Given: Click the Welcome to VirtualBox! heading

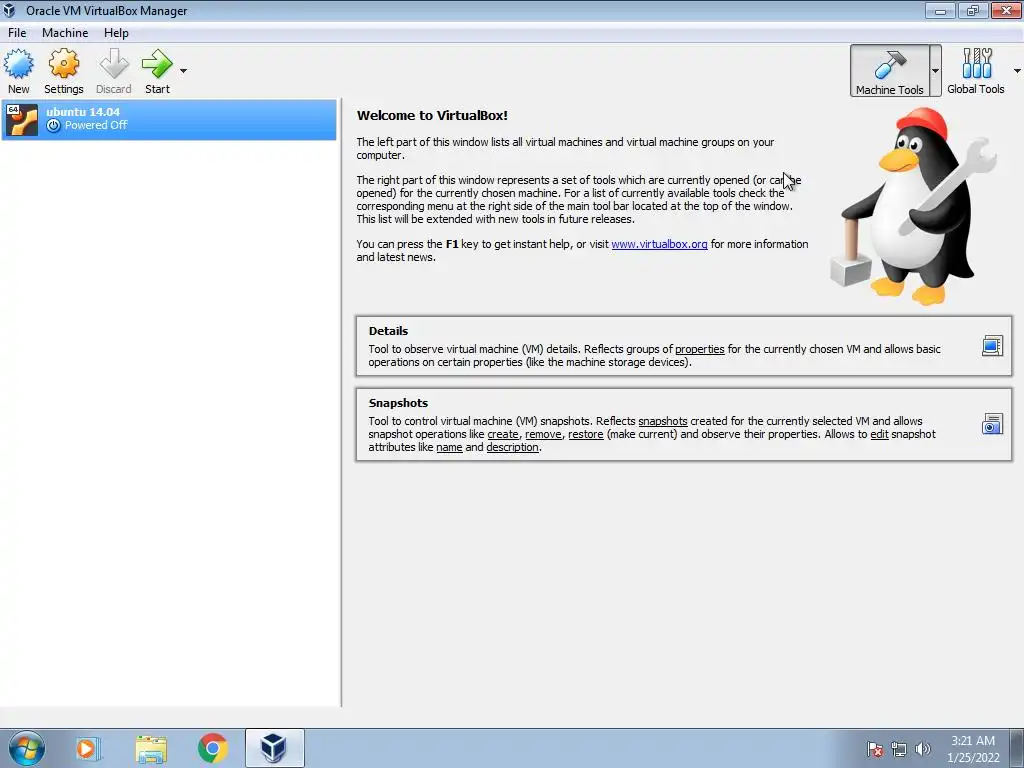Looking at the screenshot, I should tap(432, 116).
